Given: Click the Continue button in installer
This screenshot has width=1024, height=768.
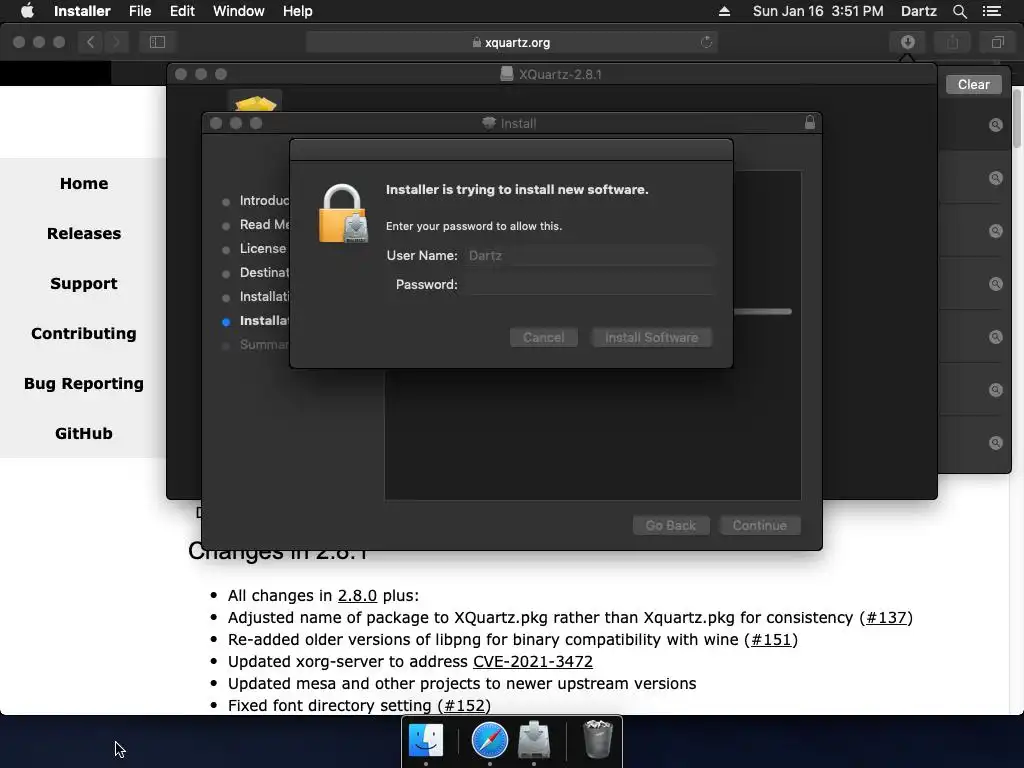Looking at the screenshot, I should tap(760, 526).
